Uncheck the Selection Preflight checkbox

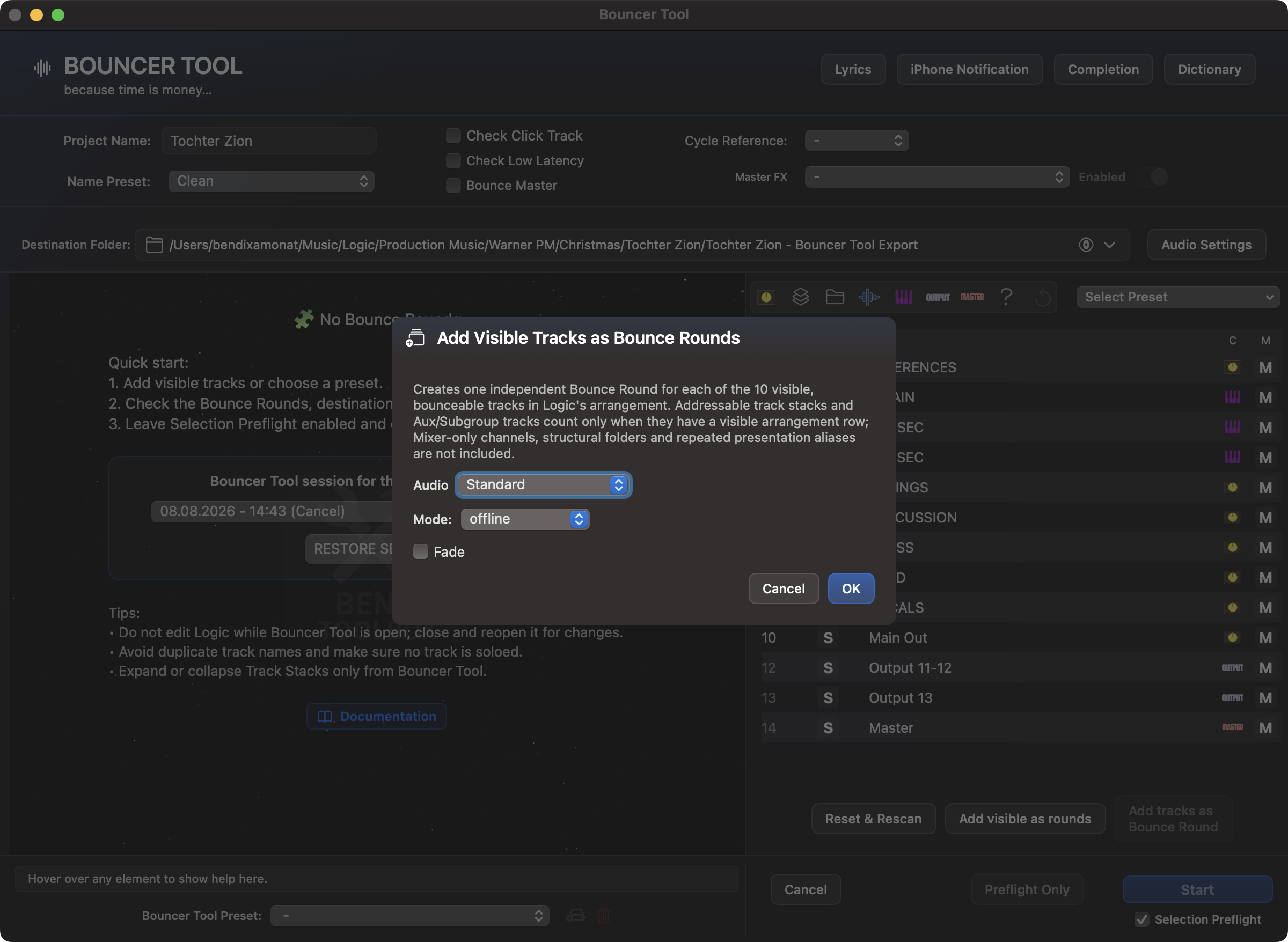click(1141, 919)
